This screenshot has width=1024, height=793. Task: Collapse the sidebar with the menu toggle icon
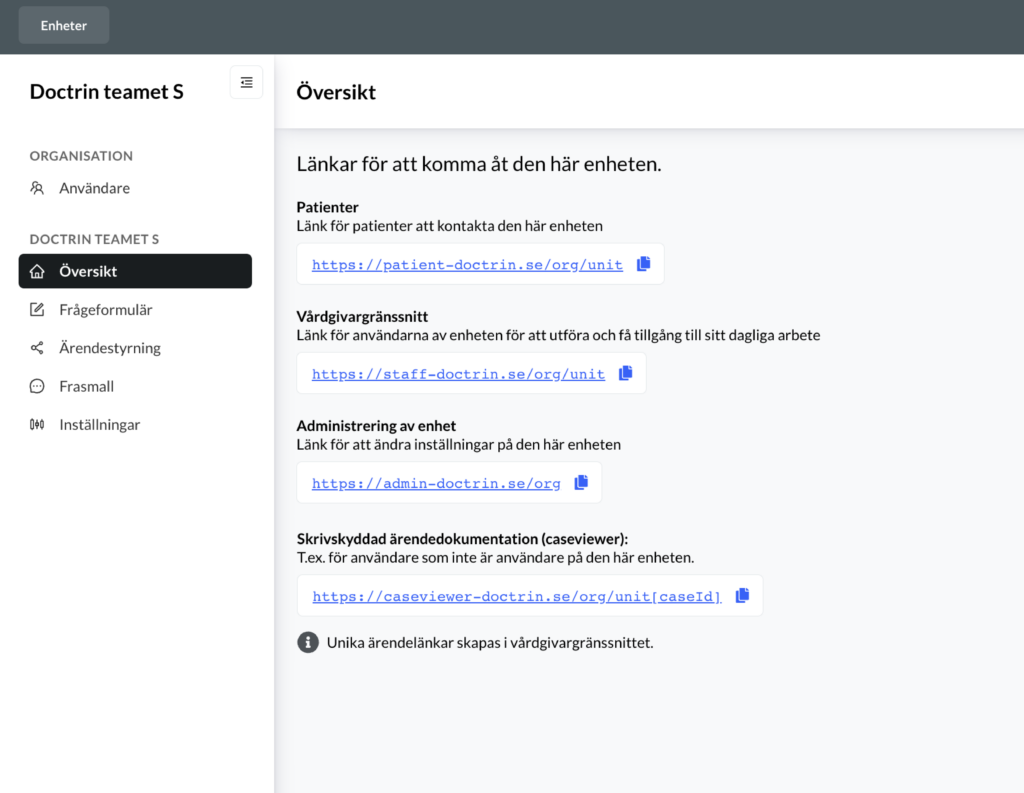tap(246, 82)
